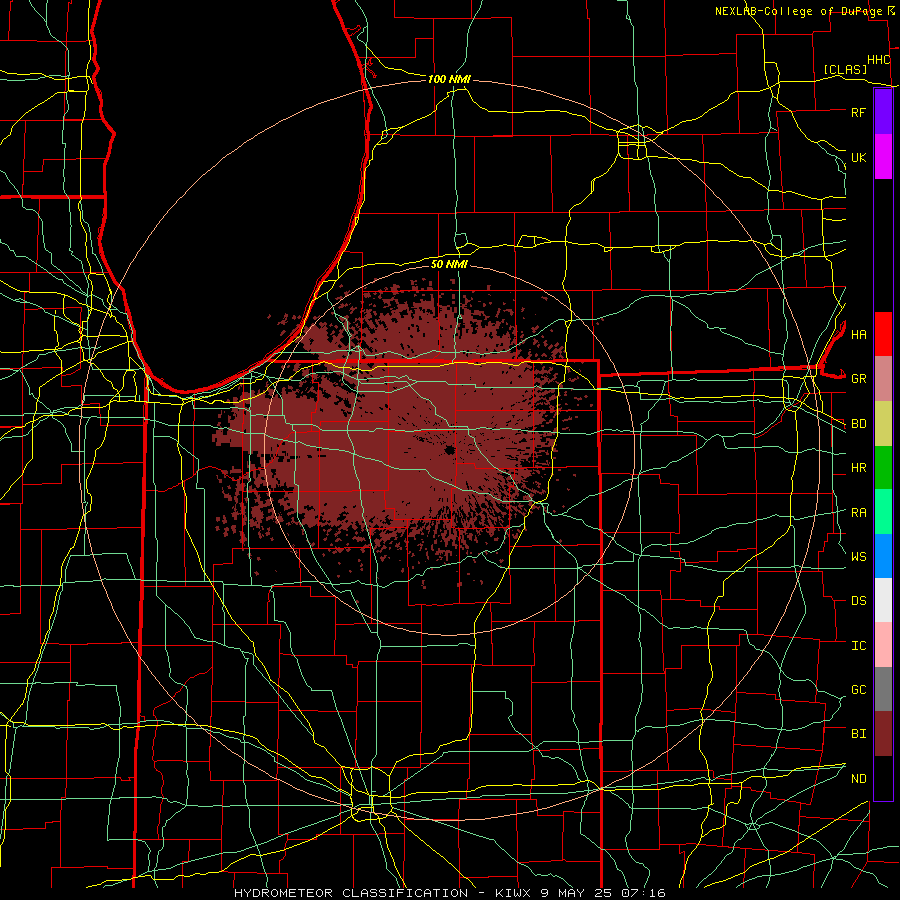Click the 'KIWX' radar site identifier
Screen dimensions: 900x900
(514, 893)
